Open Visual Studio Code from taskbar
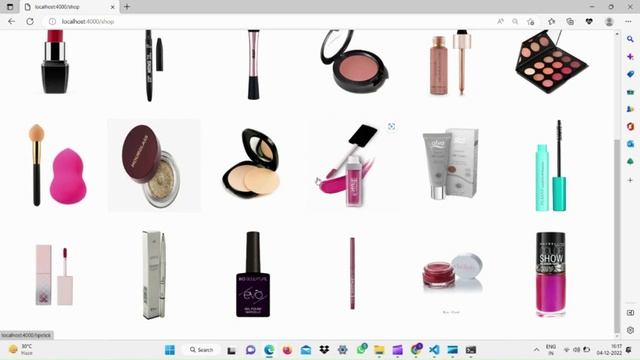This screenshot has width=640, height=360. [434, 350]
